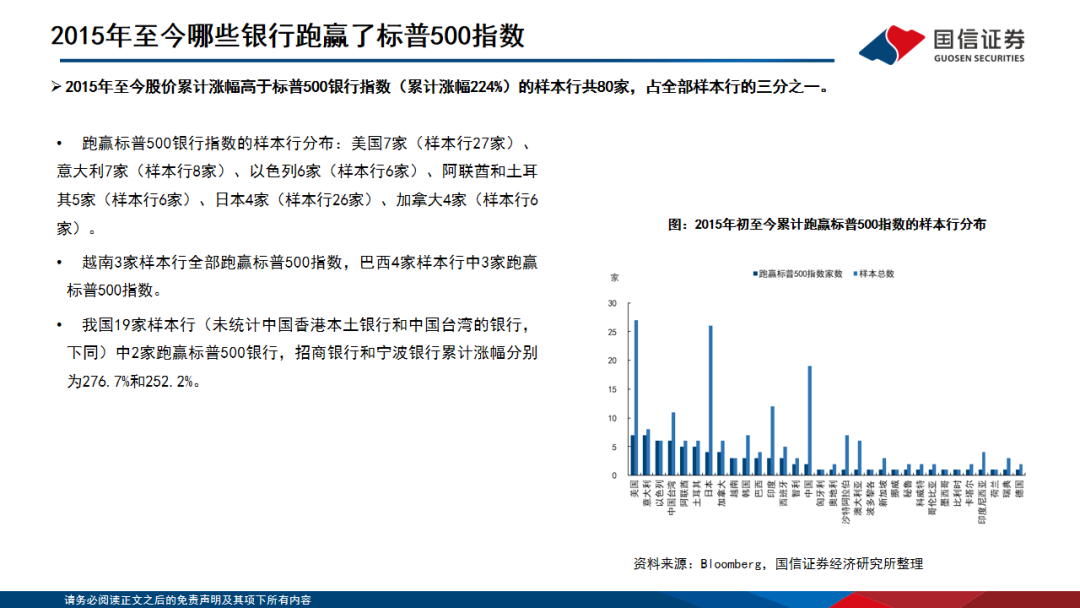Toggle the 样本总数 legend entry
This screenshot has width=1080, height=608.
[x=870, y=273]
